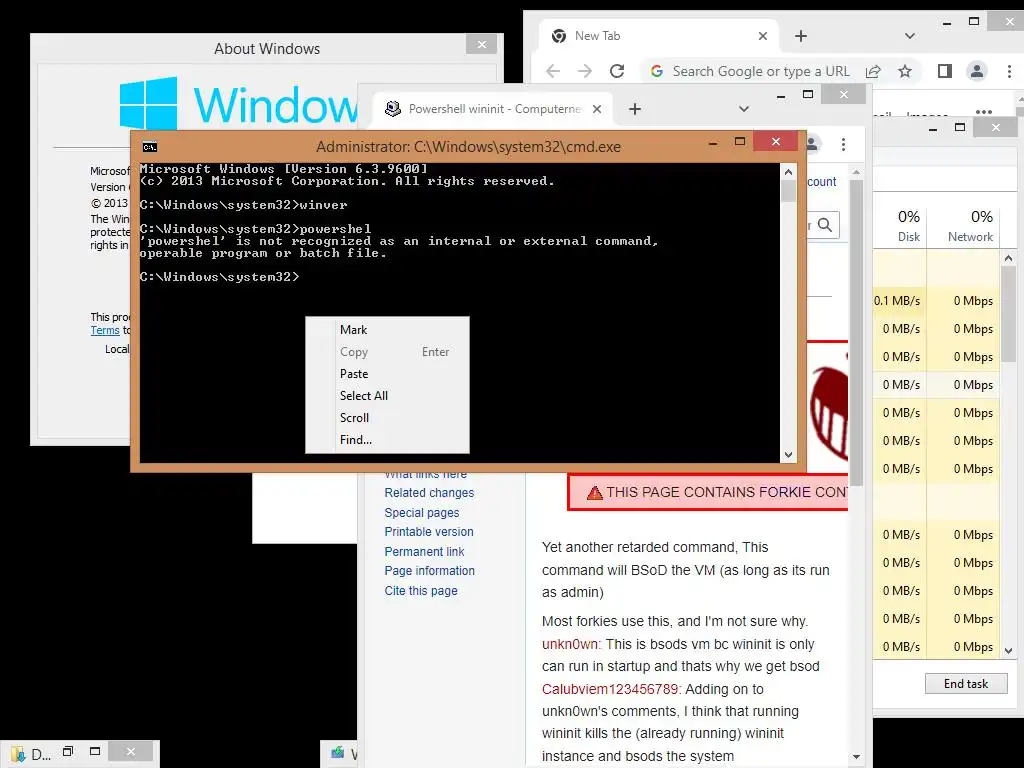
Task: Click the Terms link in About Windows
Action: click(x=105, y=330)
